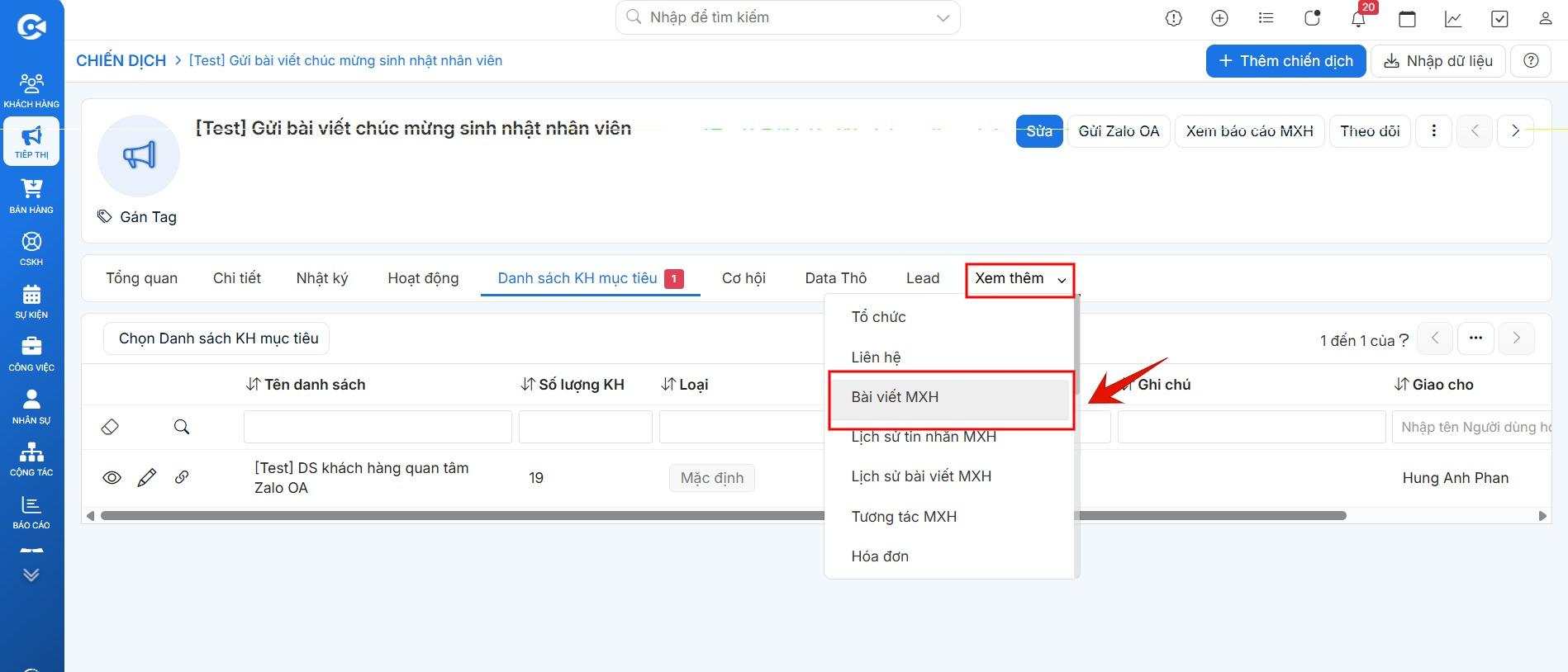This screenshot has height=672, width=1568.
Task: Open the Báo cáo sidebar module
Action: 31,512
